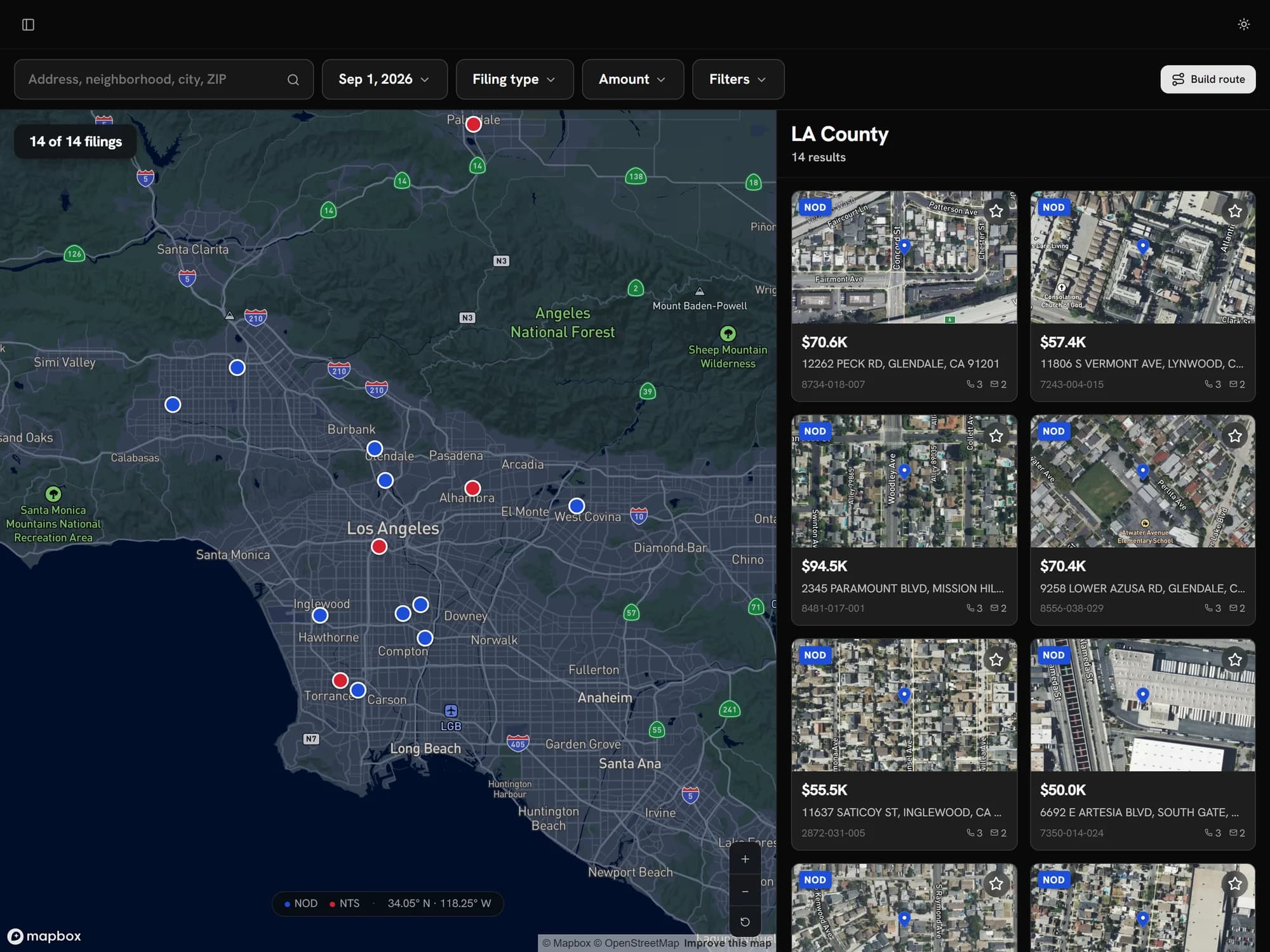Viewport: 1270px width, 952px height.
Task: Select the blue NOD marker at Inglewood
Action: 320,615
